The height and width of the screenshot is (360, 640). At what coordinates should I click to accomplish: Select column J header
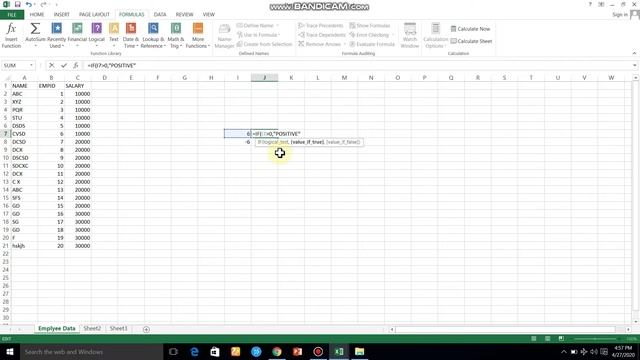click(264, 78)
